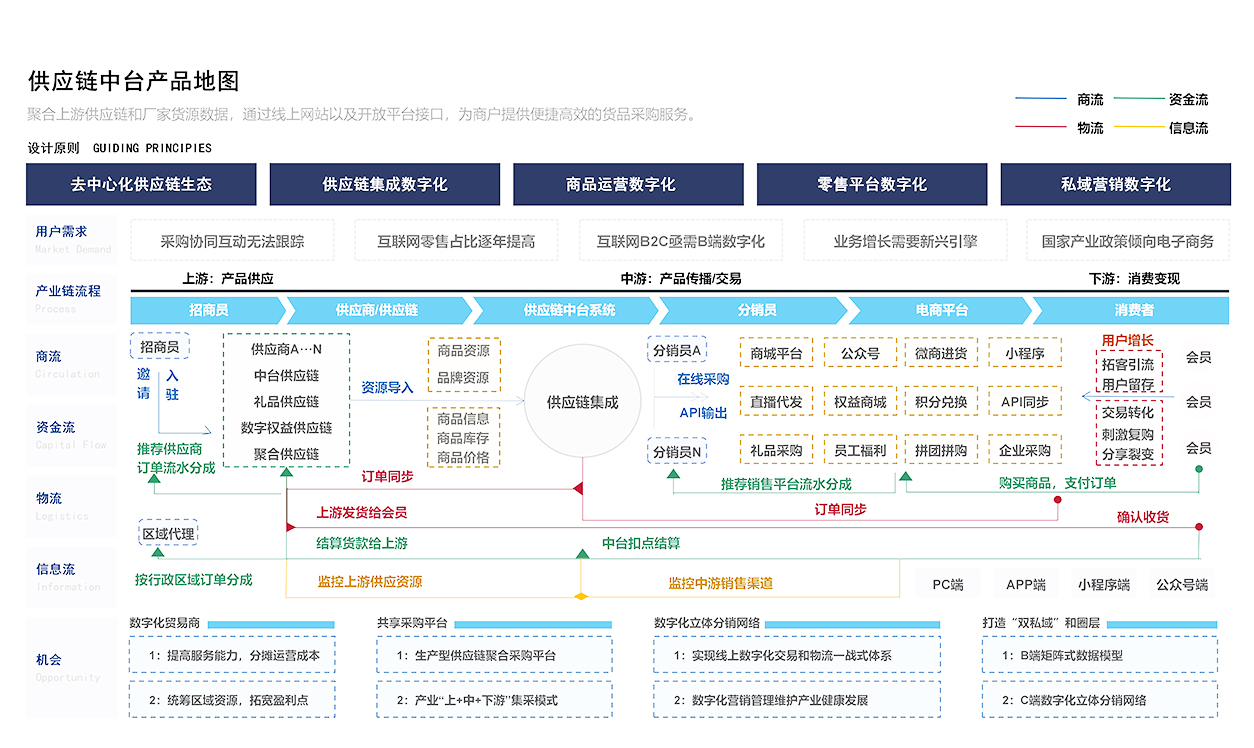Choose the PC端 terminal box
This screenshot has width=1254, height=748.
point(947,585)
